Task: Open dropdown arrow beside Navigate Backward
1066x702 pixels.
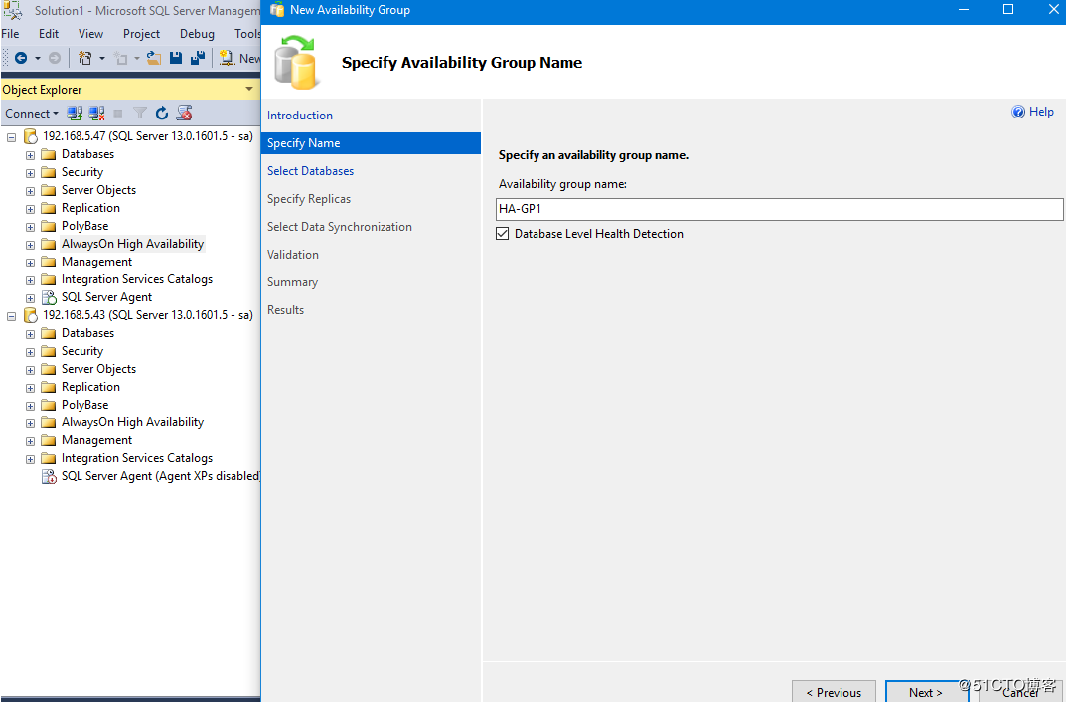Action: (x=37, y=58)
